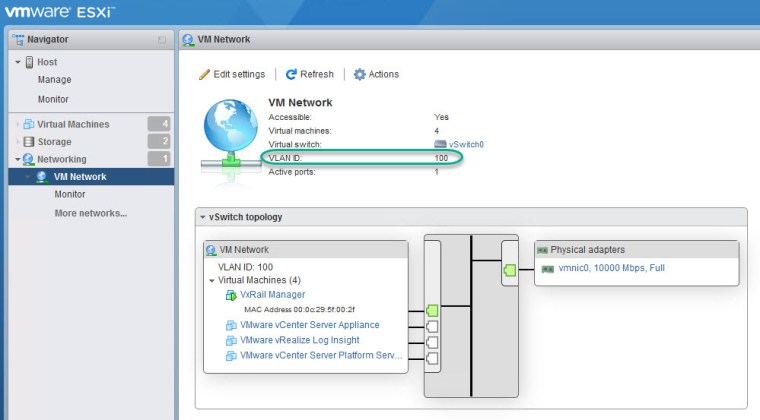Screen dimensions: 760x420
Task: Click the VxRail Manager VM icon
Action: (231, 295)
